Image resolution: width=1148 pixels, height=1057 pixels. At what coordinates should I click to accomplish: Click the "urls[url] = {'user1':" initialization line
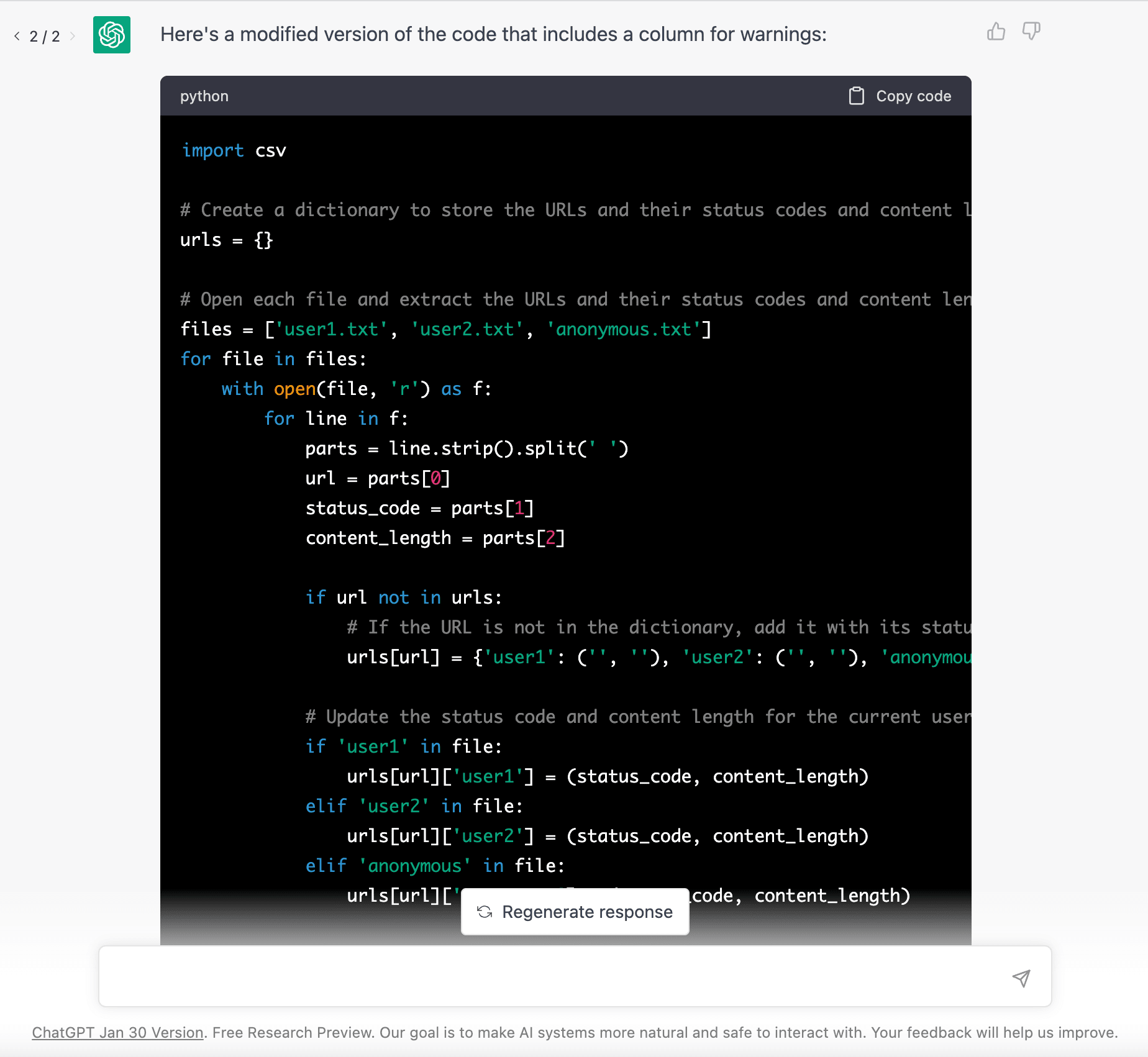click(659, 658)
